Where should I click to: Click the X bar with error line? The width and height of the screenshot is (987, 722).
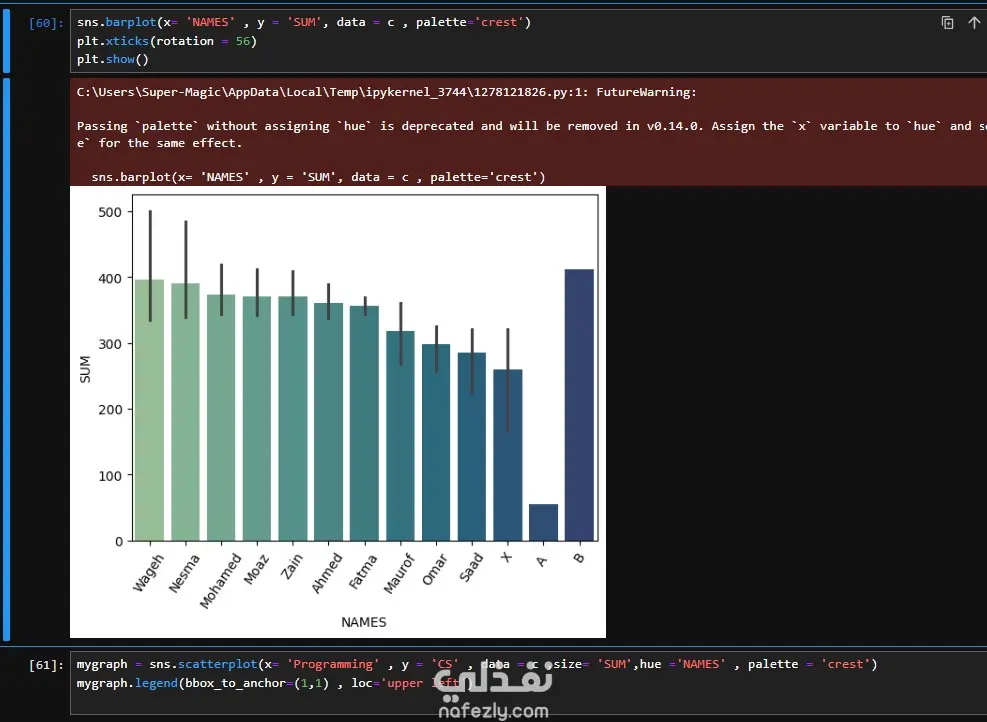[x=507, y=455]
